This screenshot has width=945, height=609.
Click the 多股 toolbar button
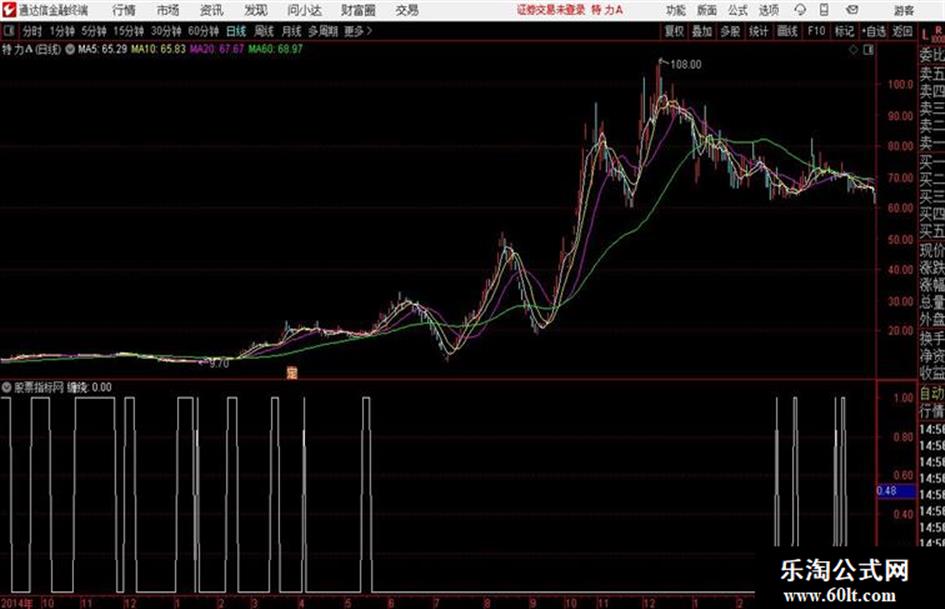click(x=730, y=31)
